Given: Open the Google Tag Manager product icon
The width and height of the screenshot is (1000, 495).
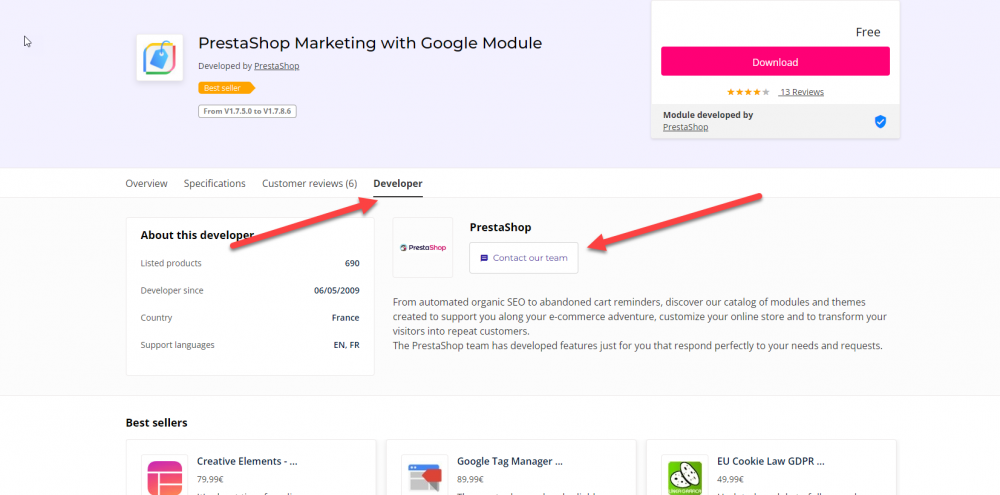Looking at the screenshot, I should [423, 475].
